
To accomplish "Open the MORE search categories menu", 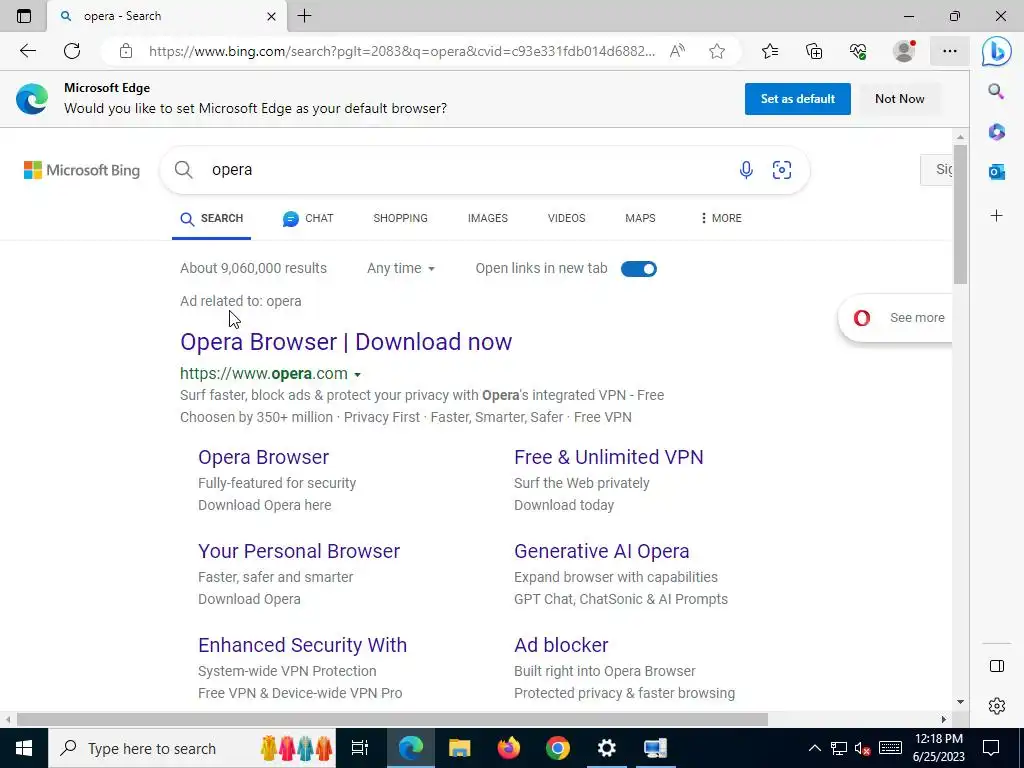I will point(720,218).
